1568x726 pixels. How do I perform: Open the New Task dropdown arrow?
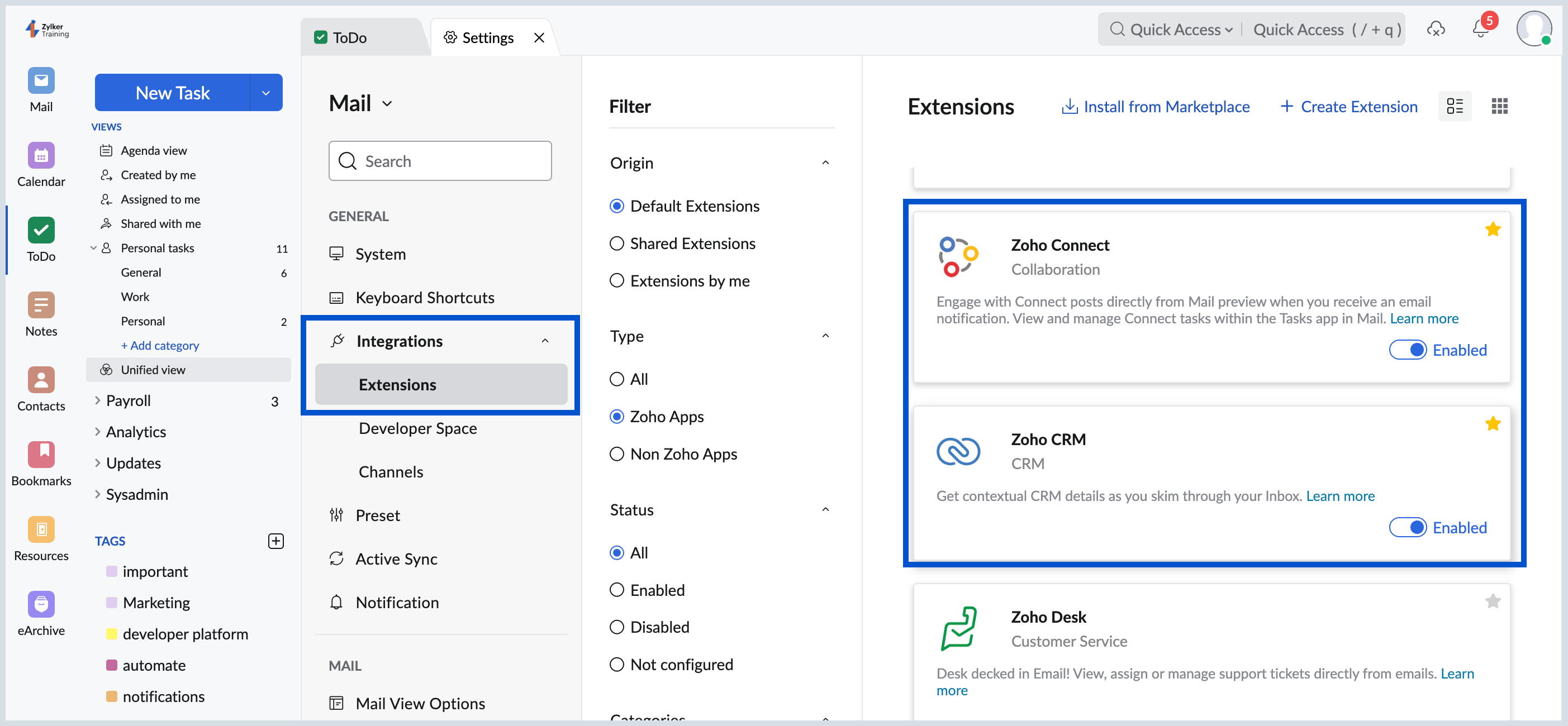coord(266,93)
